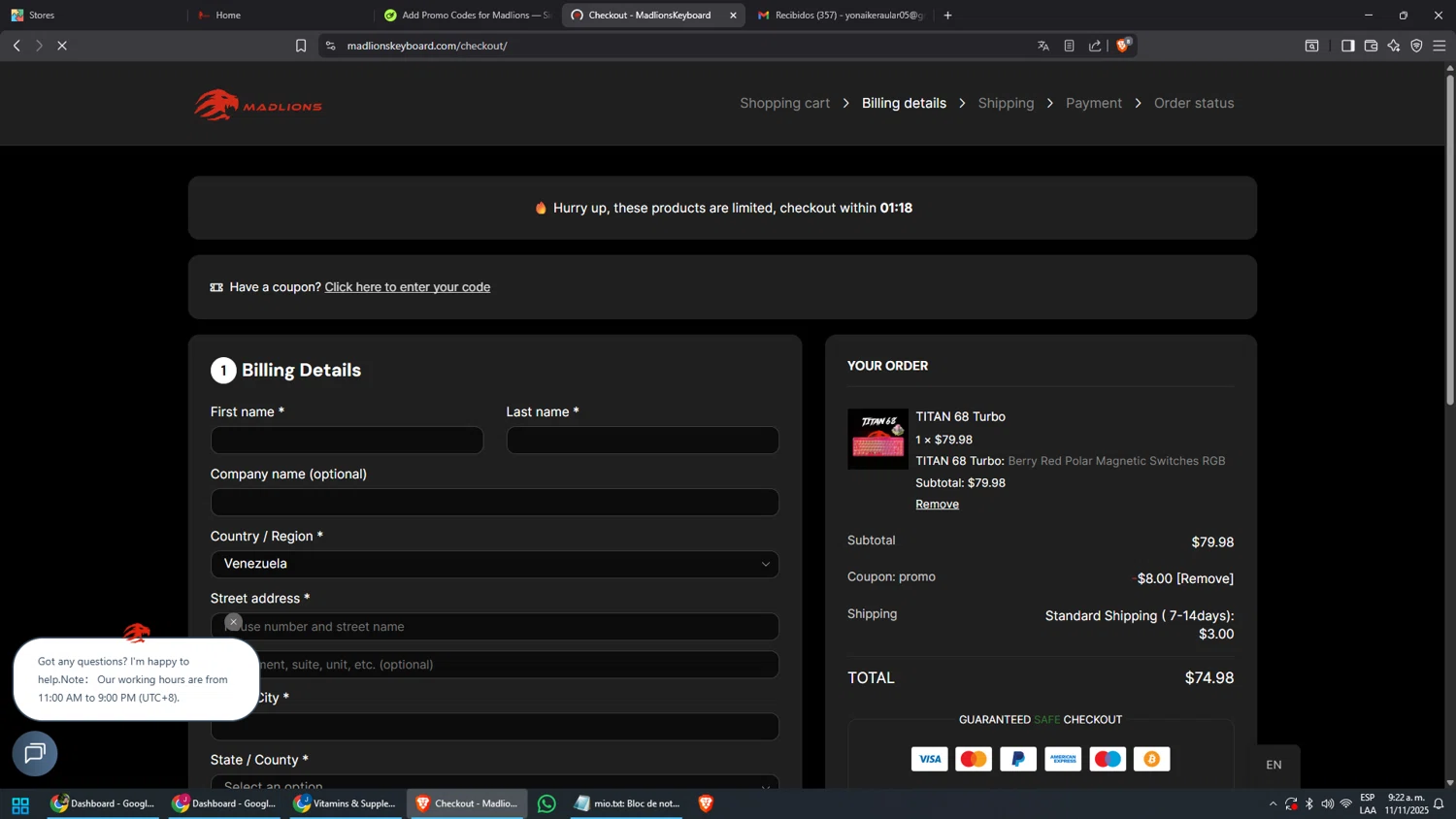Click the browser address bar URL

[427, 46]
